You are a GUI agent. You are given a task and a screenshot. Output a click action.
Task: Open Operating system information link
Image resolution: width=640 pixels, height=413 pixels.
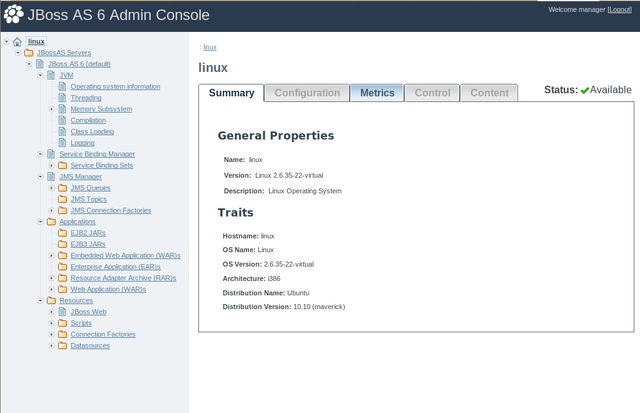pyautogui.click(x=115, y=87)
